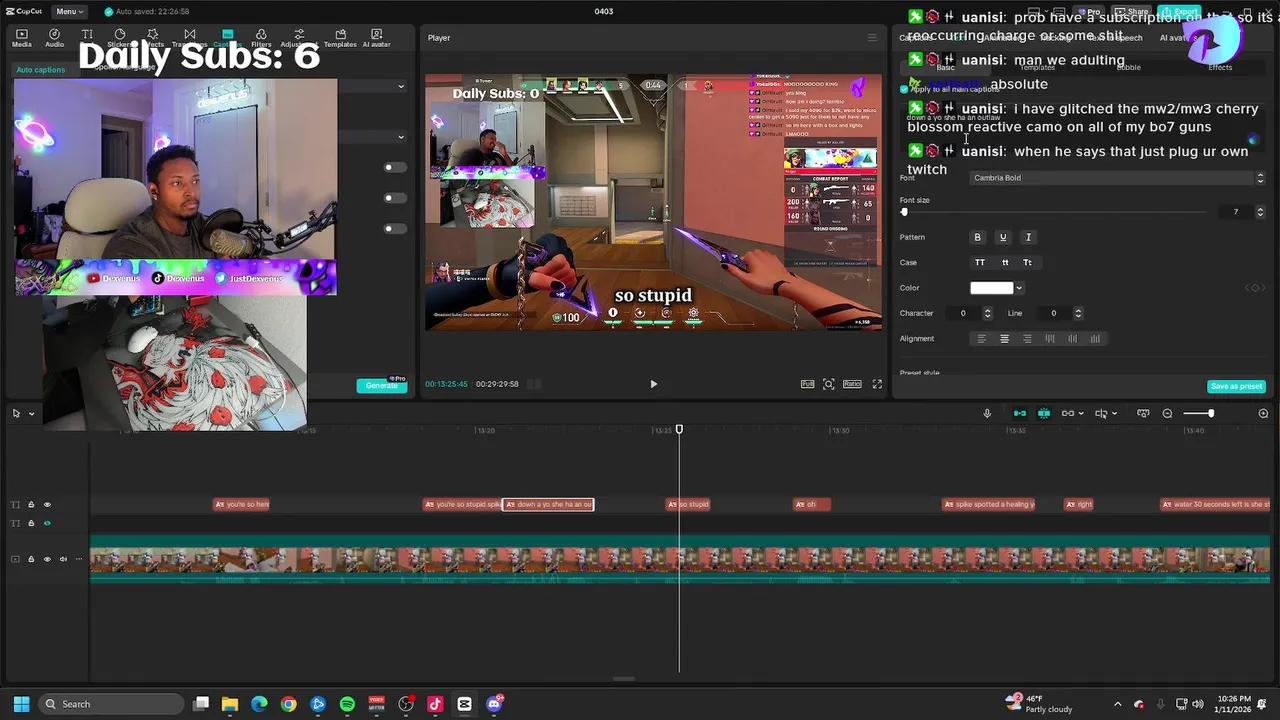Click the Character spacing field
This screenshot has width=1280, height=720.
click(x=964, y=313)
